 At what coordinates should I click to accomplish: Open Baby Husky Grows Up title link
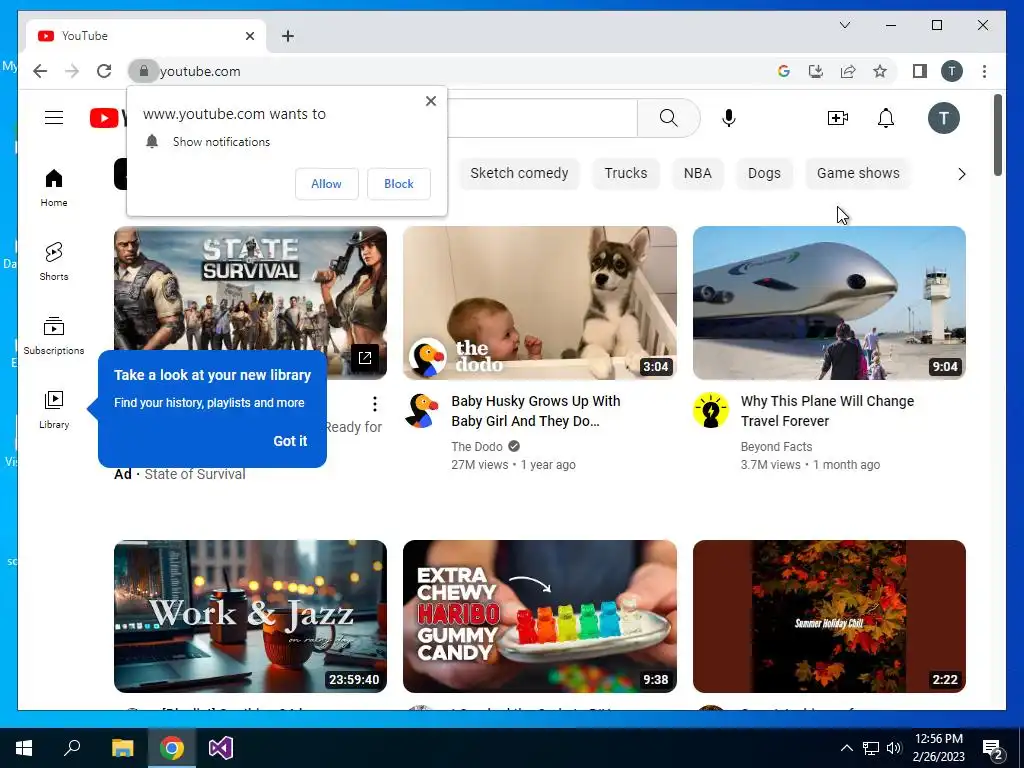click(536, 411)
